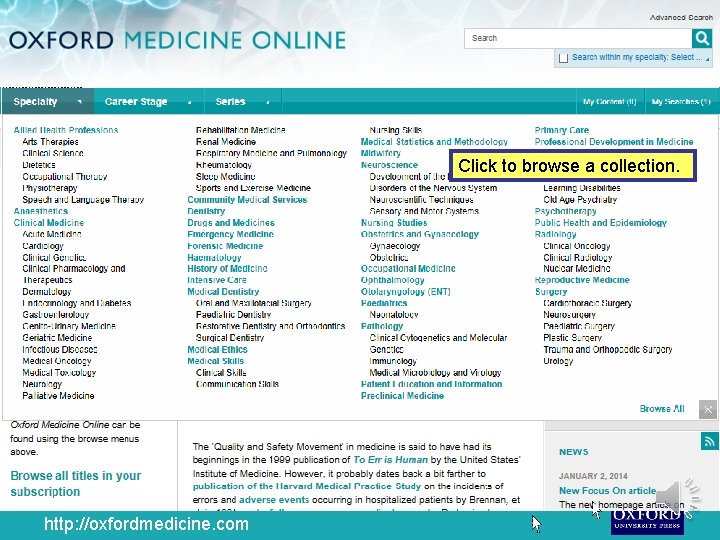Viewport: 720px width, 540px height.
Task: Click into the Search input field
Action: click(578, 38)
